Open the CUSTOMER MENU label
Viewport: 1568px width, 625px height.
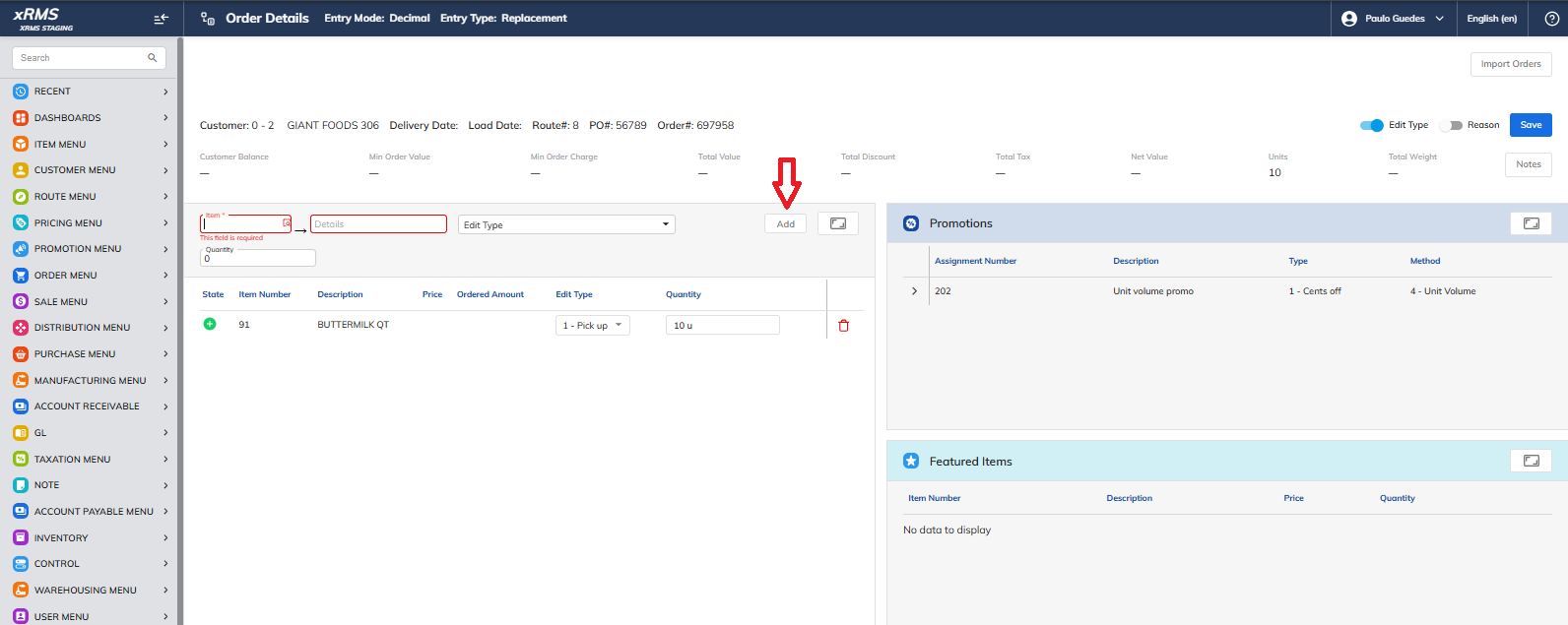[75, 170]
